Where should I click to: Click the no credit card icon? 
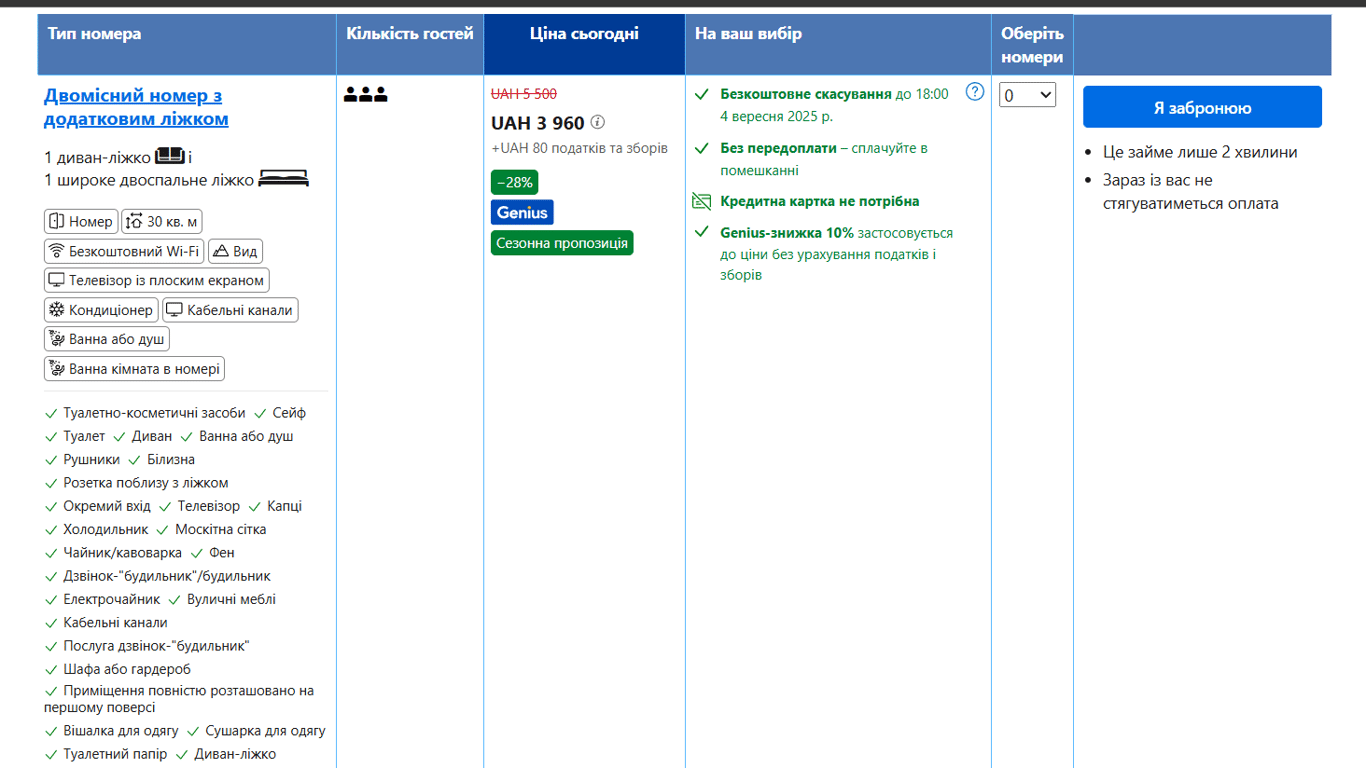point(702,201)
